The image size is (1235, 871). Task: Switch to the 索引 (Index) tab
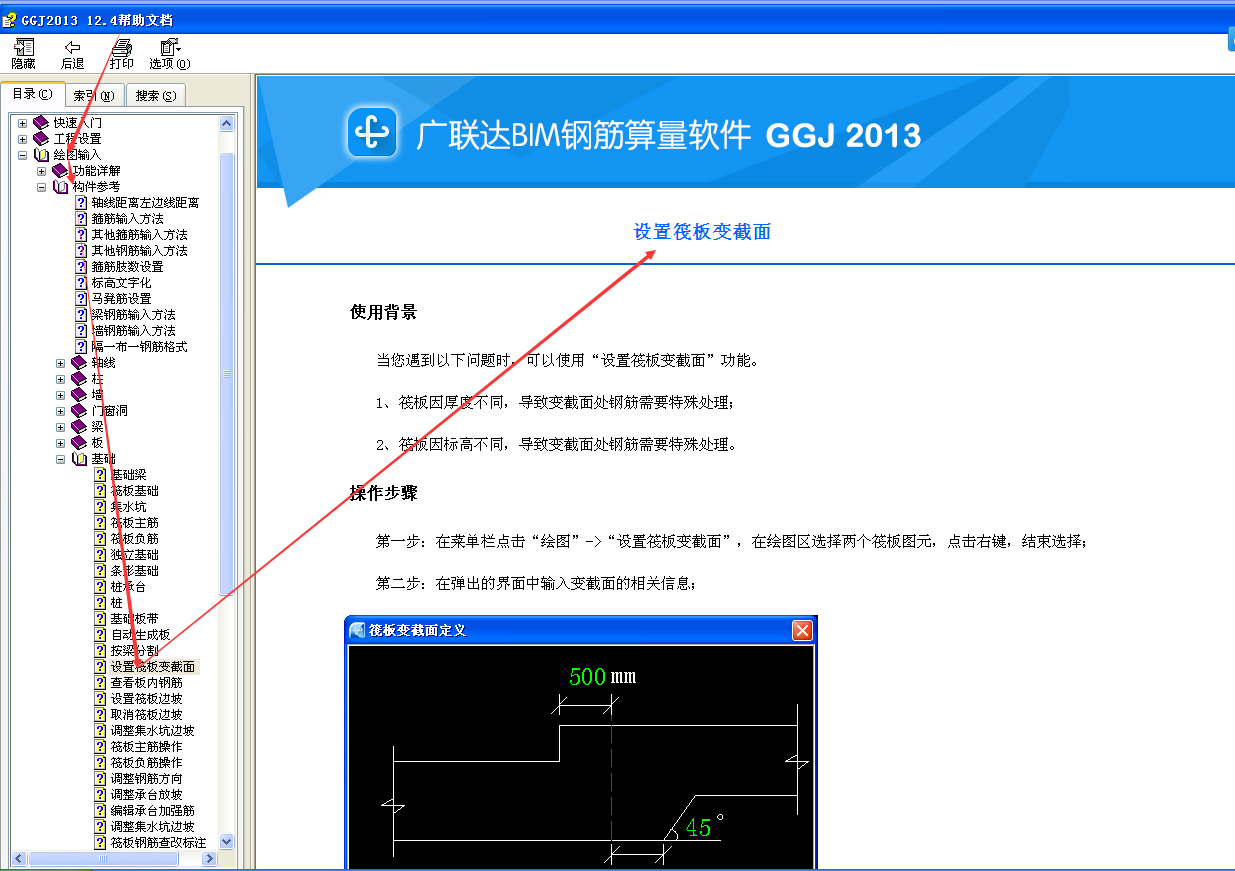point(95,96)
